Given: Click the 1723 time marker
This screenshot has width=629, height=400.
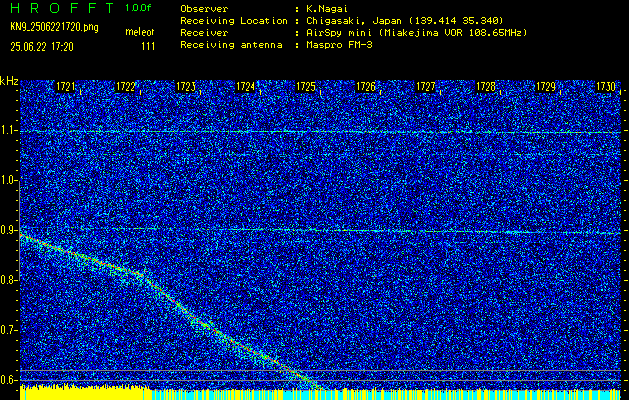Looking at the screenshot, I should click(186, 87).
